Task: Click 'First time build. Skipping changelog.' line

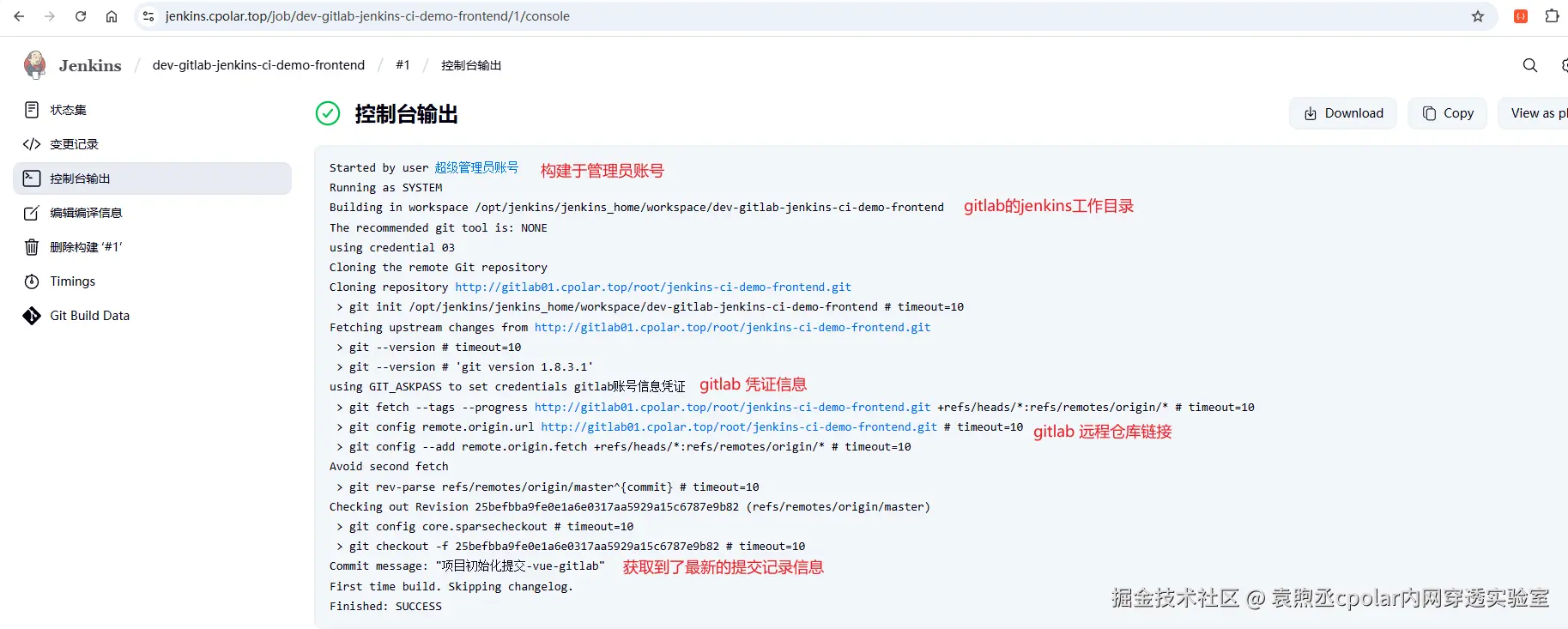Action: coord(451,586)
